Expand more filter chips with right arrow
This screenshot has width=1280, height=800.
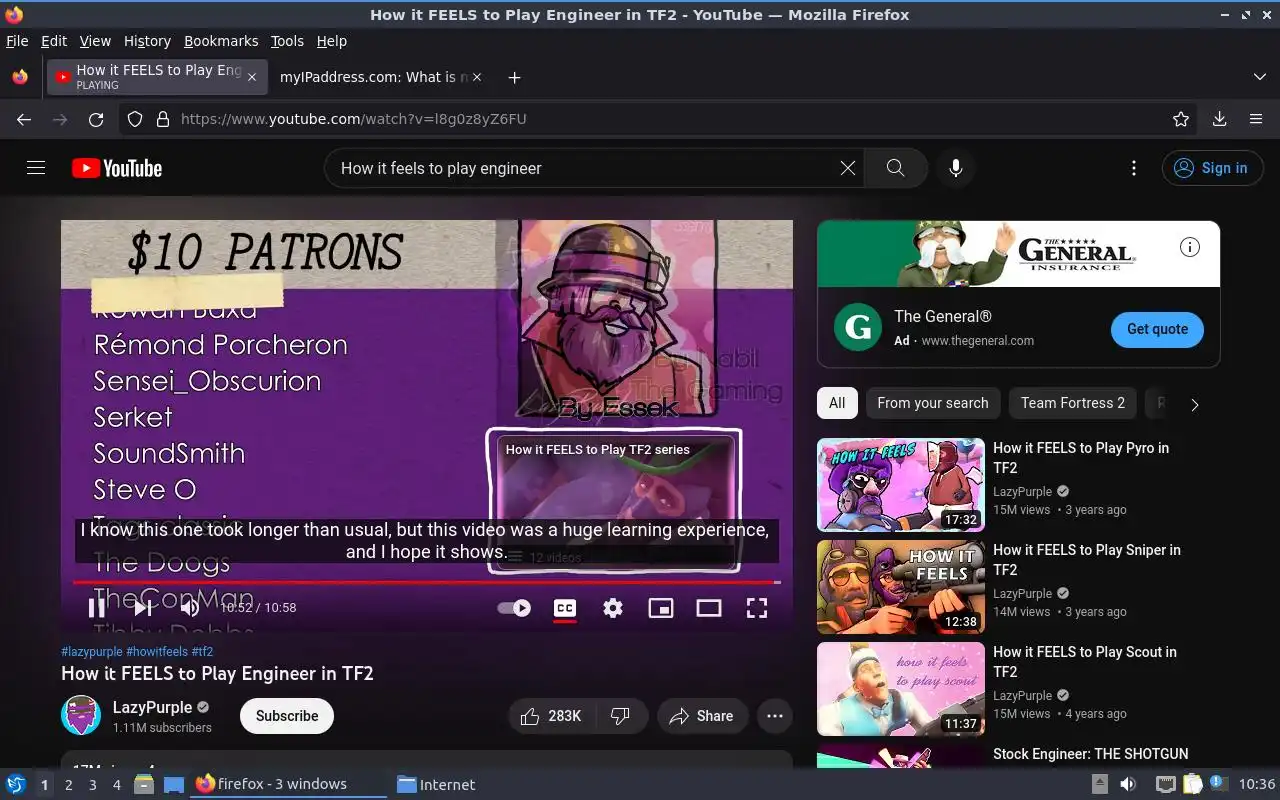(1194, 404)
